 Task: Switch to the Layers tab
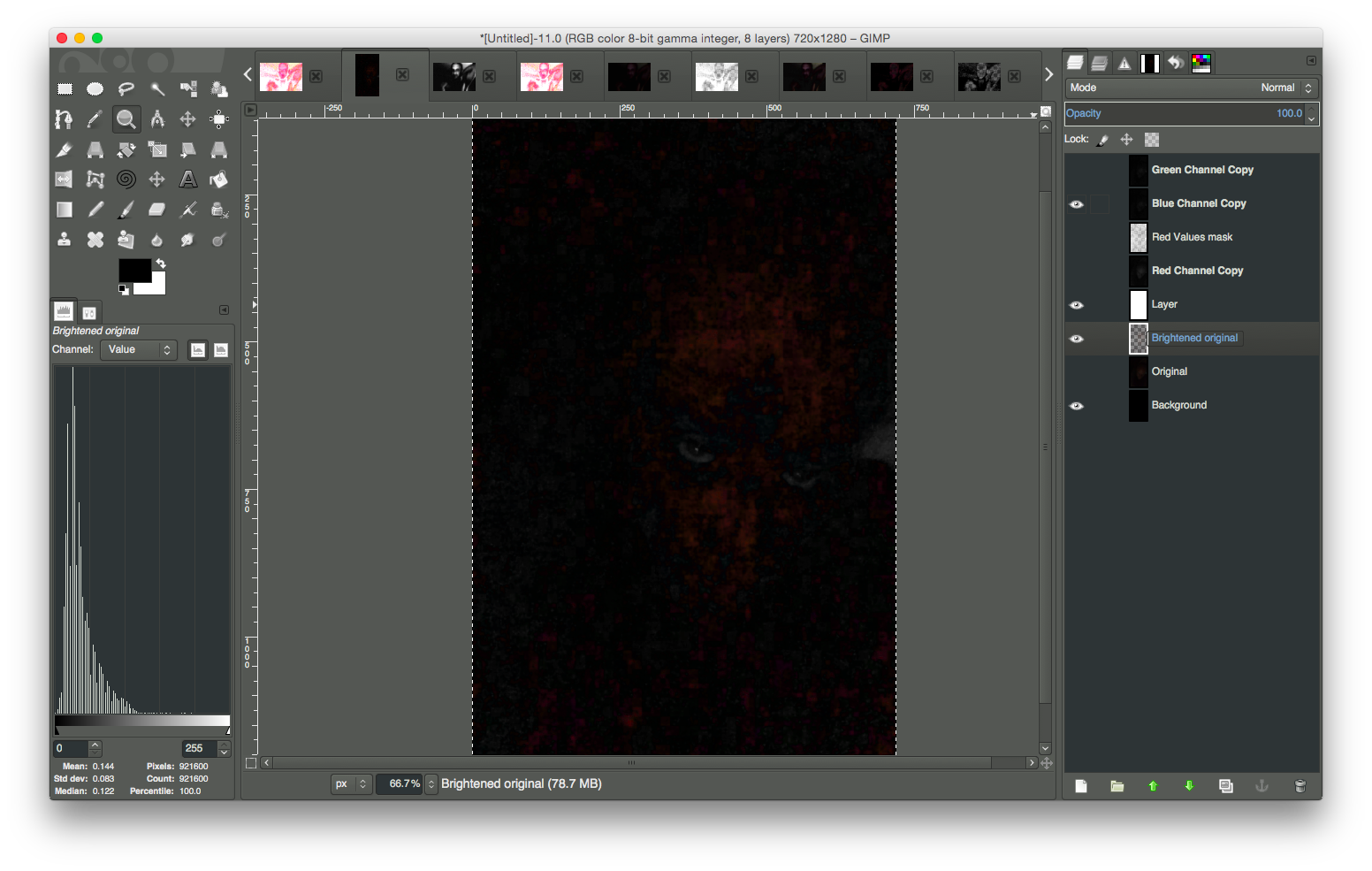[x=1075, y=63]
